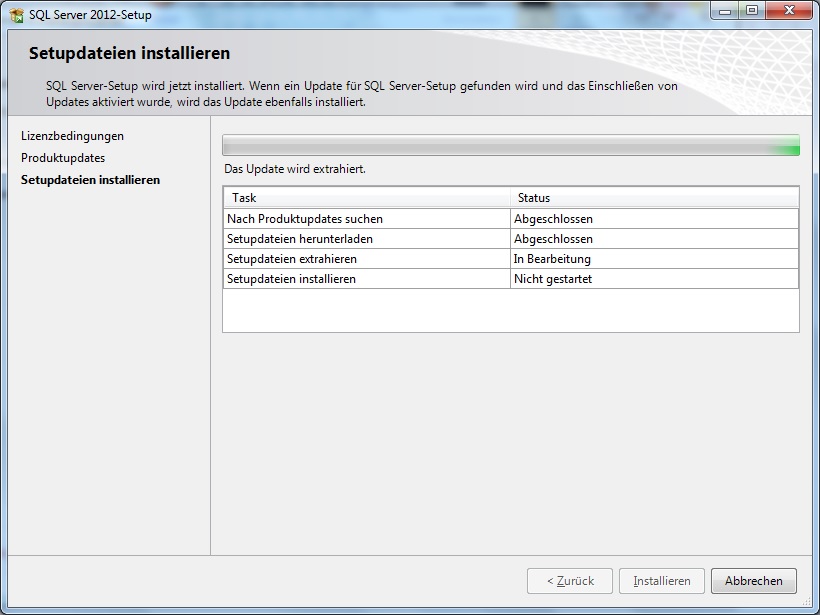Maximize the SQL Server setup window
This screenshot has height=615, width=820.
[751, 10]
